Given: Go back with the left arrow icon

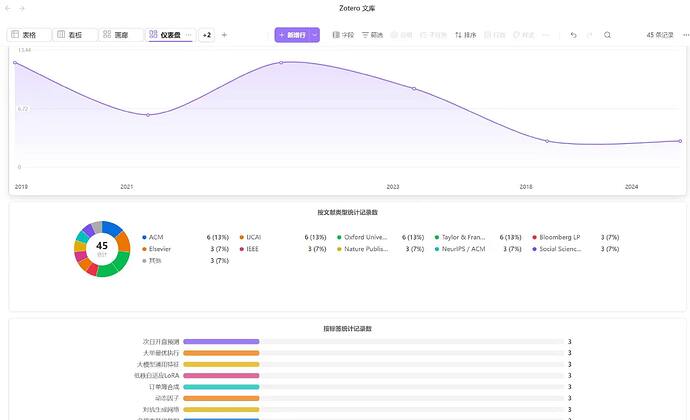Looking at the screenshot, I should 8,8.
